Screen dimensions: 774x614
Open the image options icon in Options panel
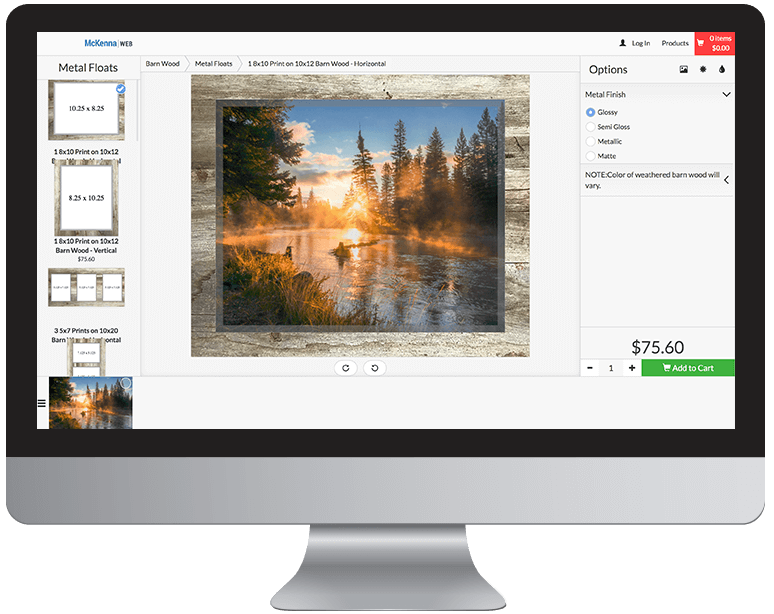coord(684,70)
